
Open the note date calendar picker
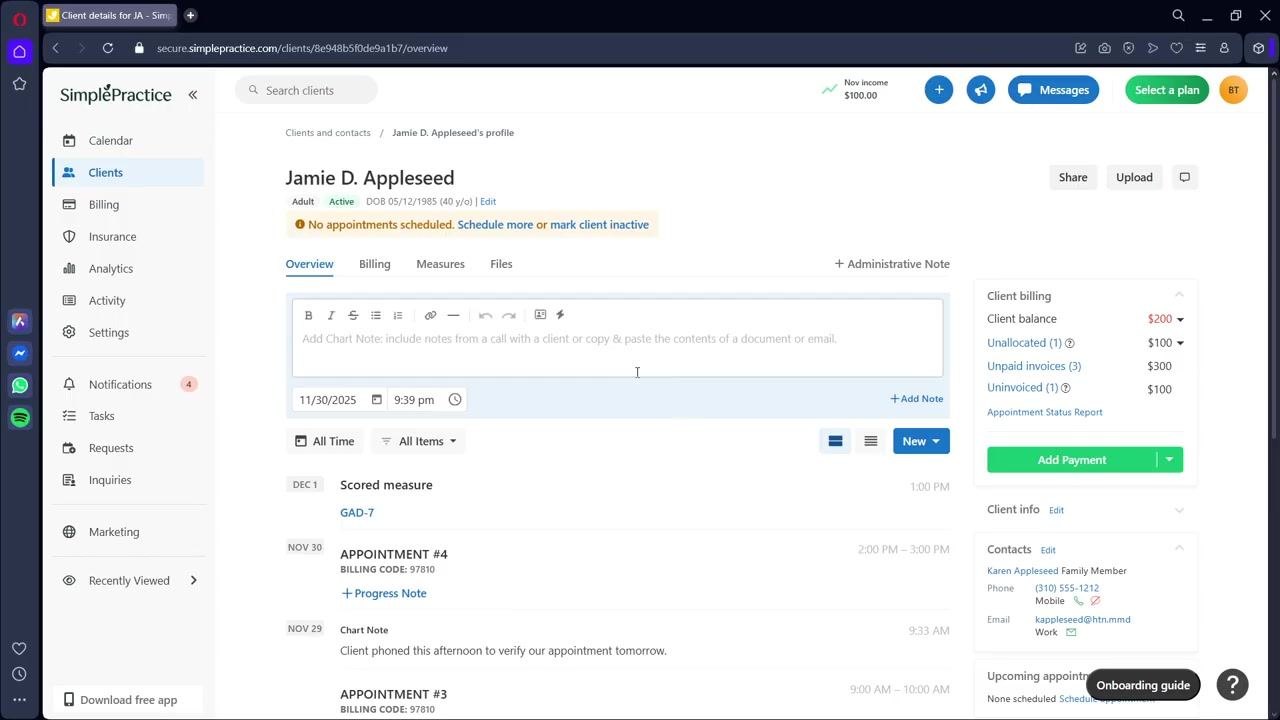click(x=377, y=400)
